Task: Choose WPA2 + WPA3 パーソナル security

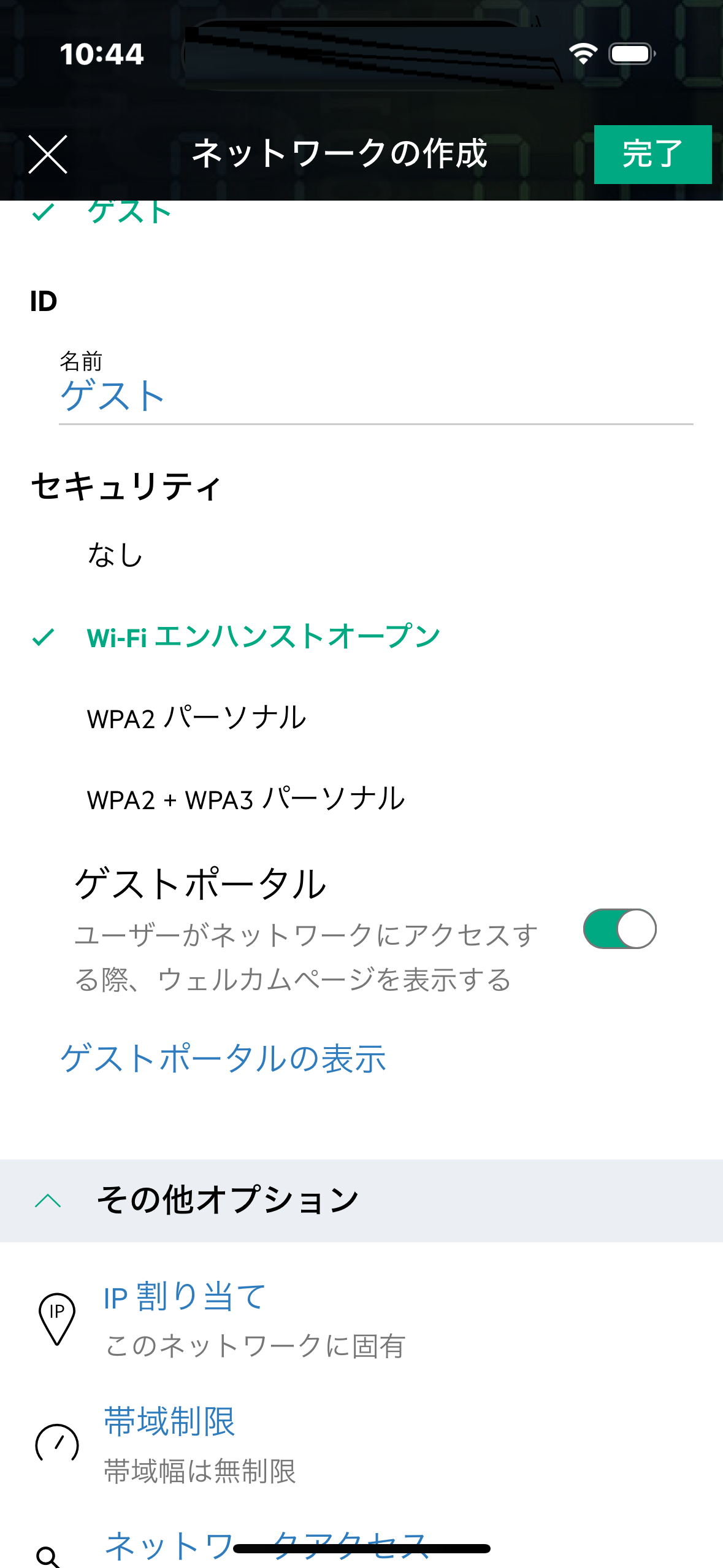Action: point(246,800)
